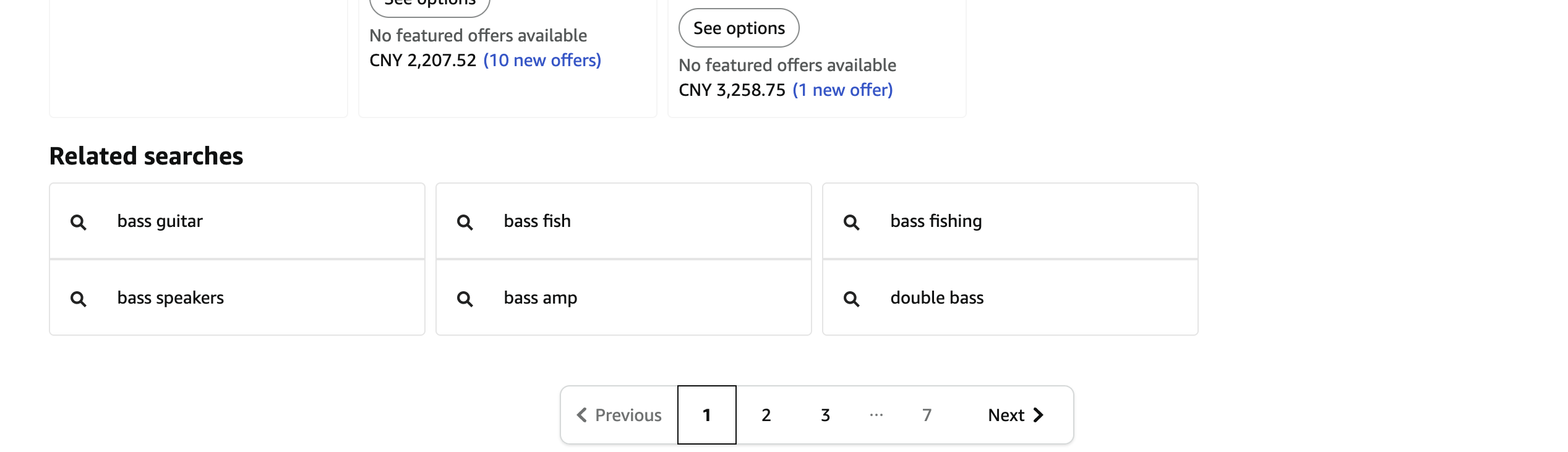The height and width of the screenshot is (452, 1568).
Task: Click the right chevron next to Next
Action: [1039, 415]
